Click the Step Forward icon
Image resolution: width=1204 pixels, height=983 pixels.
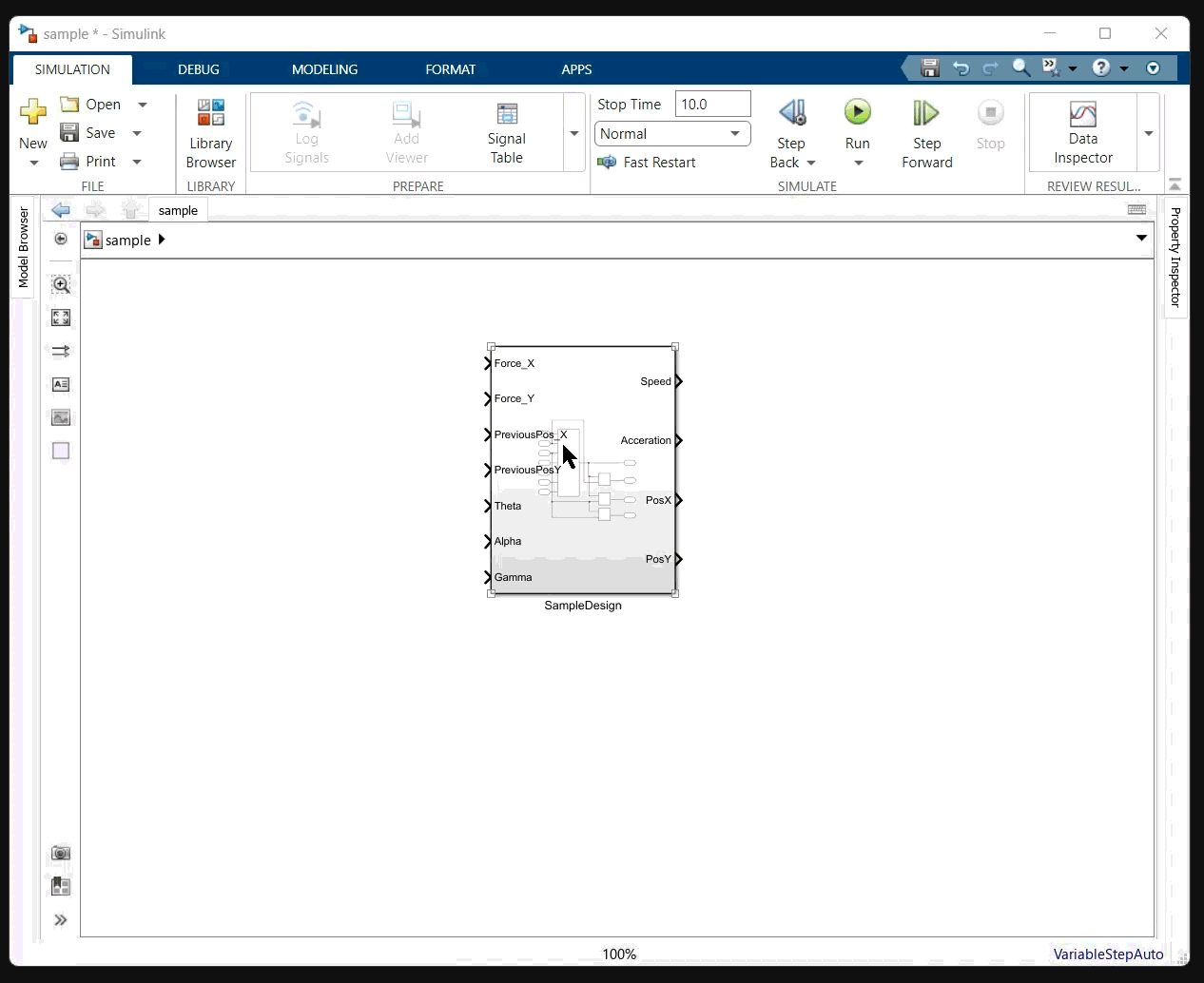[x=926, y=113]
